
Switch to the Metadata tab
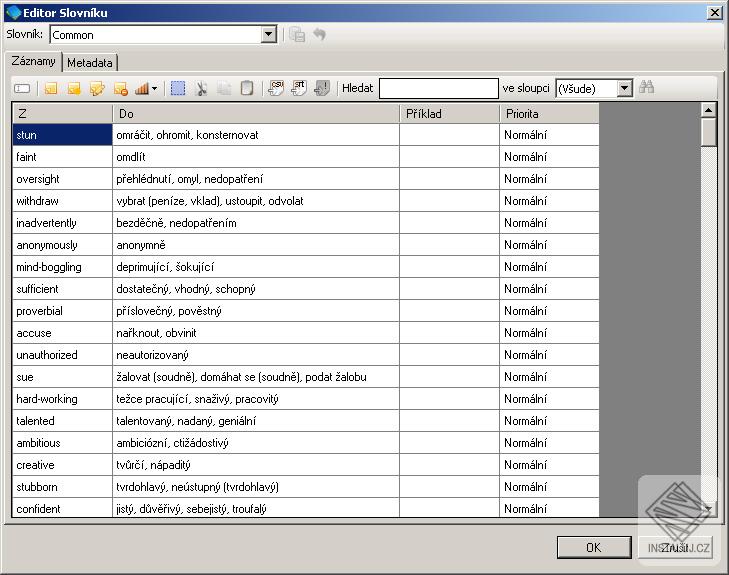click(x=90, y=63)
